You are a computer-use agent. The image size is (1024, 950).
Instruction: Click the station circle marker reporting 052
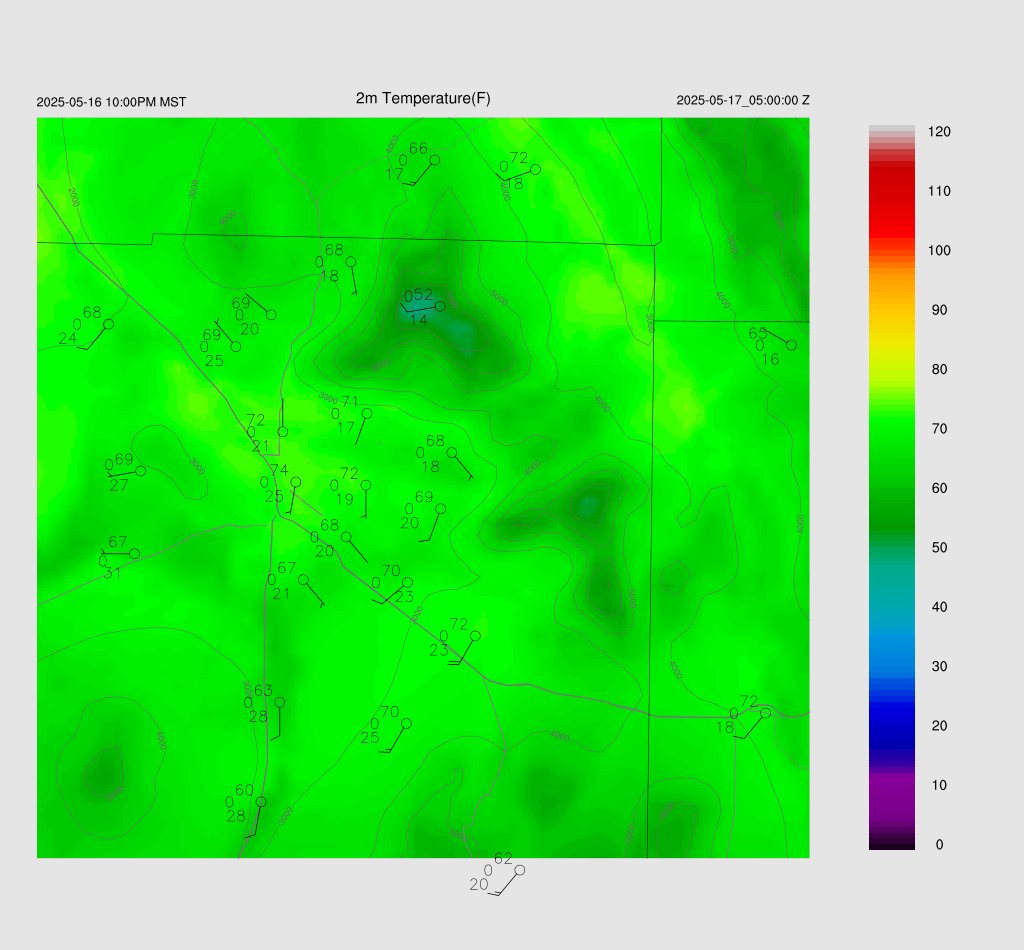[x=440, y=306]
